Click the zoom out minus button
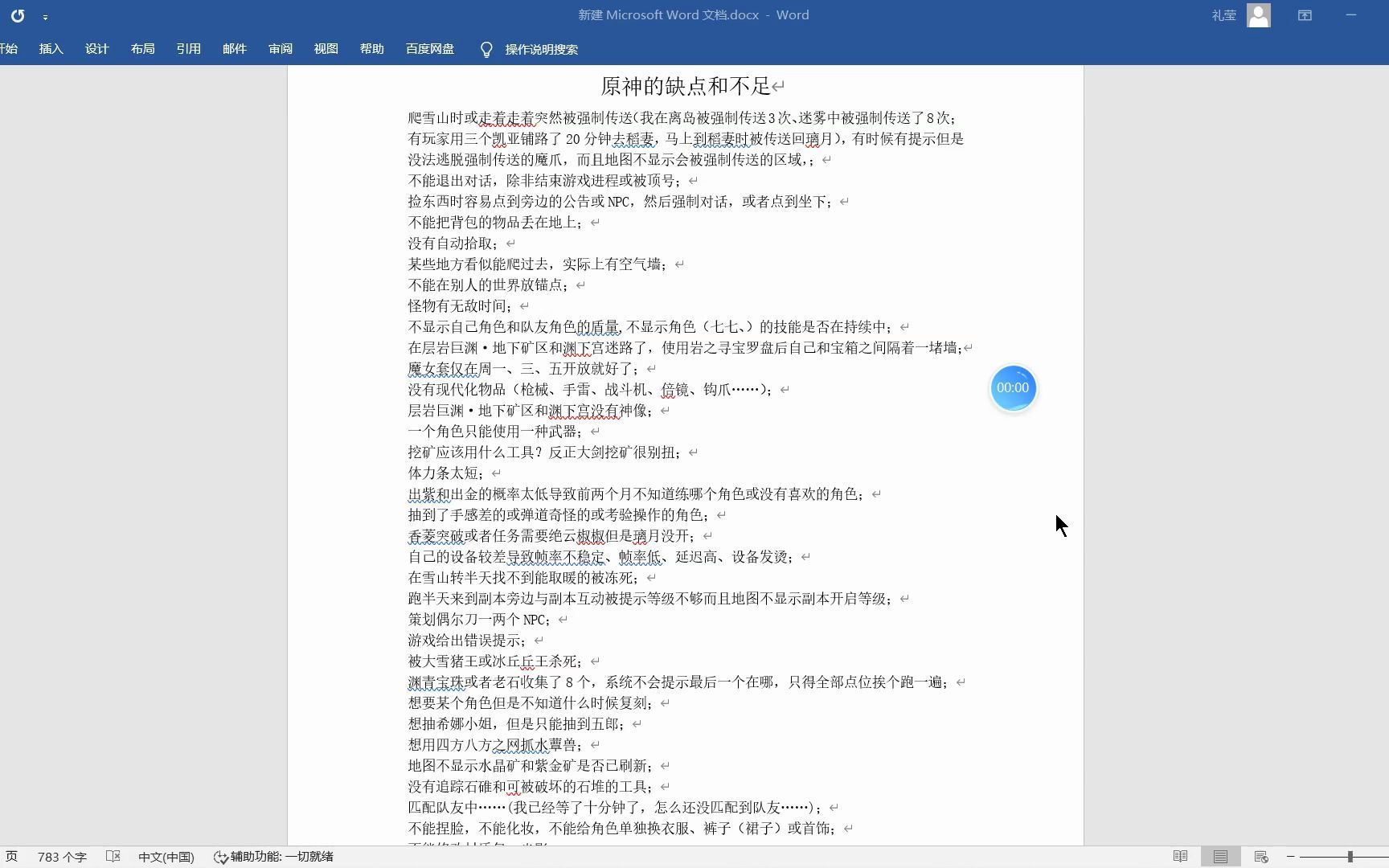The height and width of the screenshot is (868, 1389). tap(1291, 857)
